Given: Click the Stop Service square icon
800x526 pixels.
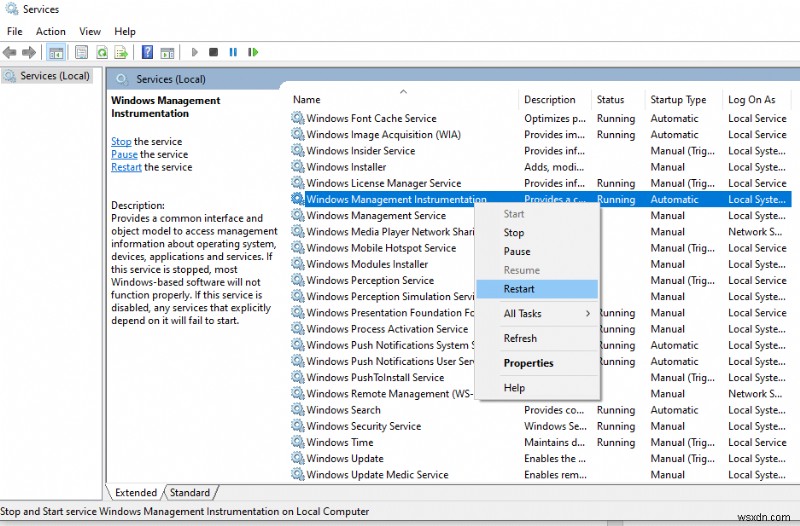Looking at the screenshot, I should pyautogui.click(x=214, y=52).
